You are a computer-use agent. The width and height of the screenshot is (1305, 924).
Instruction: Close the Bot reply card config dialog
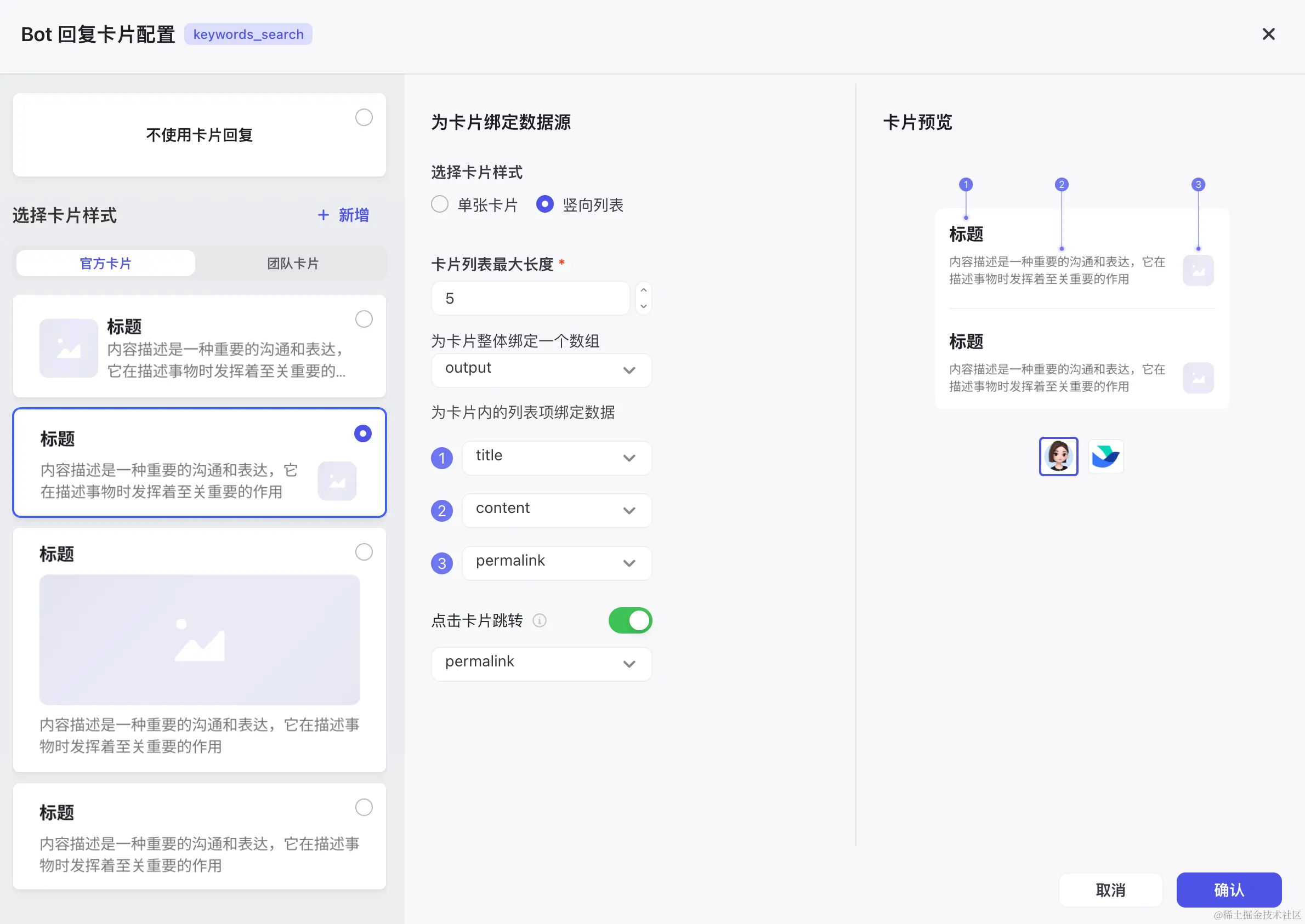pyautogui.click(x=1268, y=34)
